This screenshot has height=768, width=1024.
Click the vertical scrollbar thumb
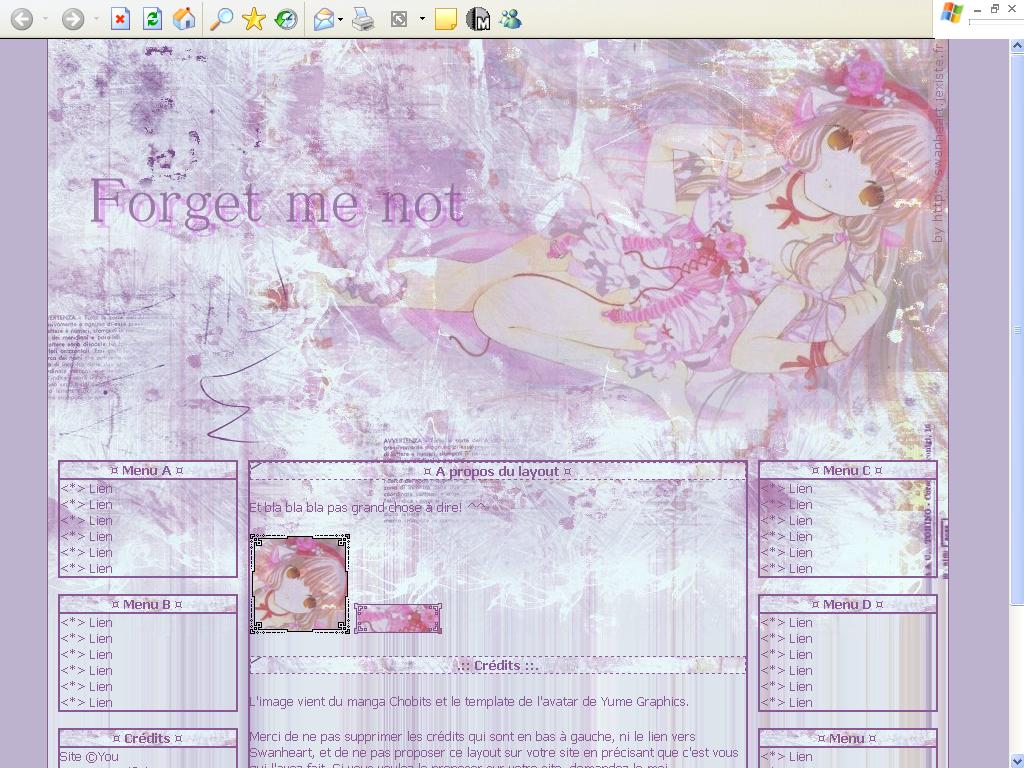pyautogui.click(x=1017, y=329)
